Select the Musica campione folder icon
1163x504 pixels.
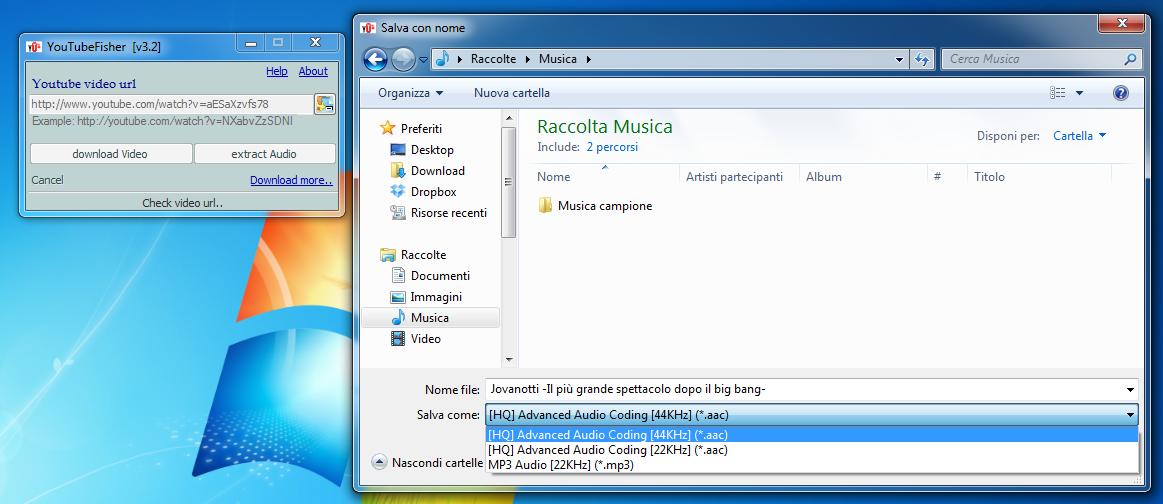click(545, 205)
